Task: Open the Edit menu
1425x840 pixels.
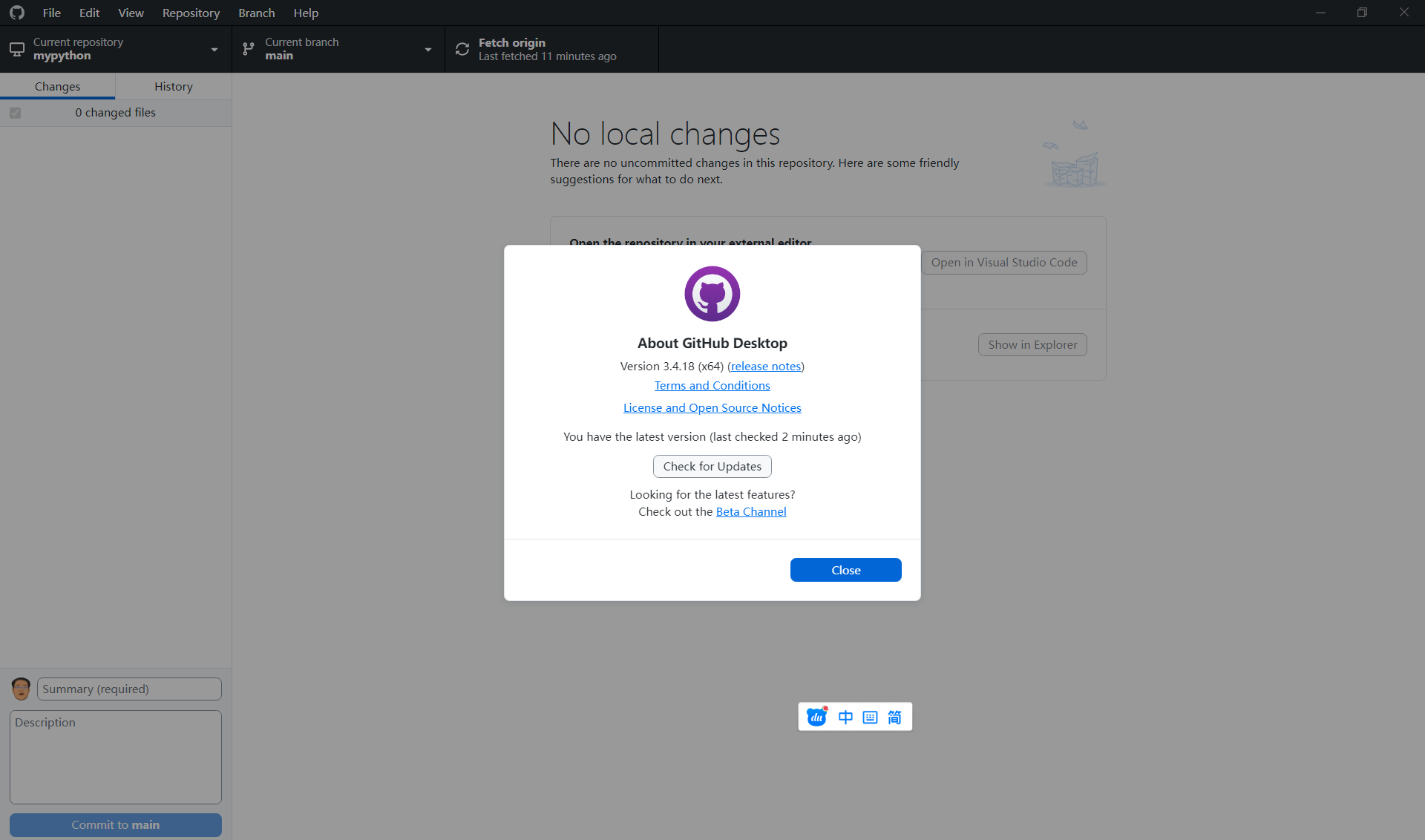Action: [90, 13]
